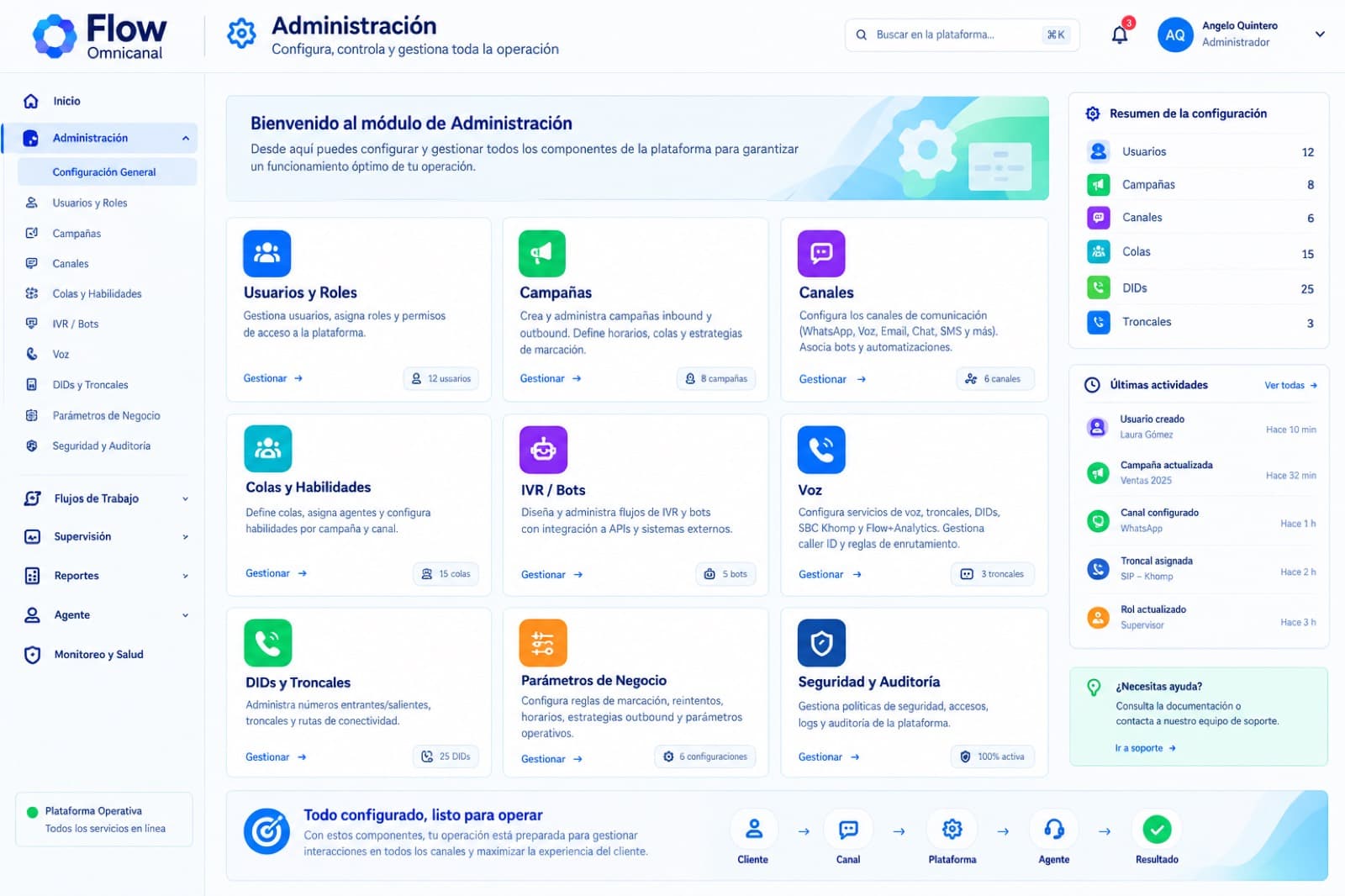Click the Canal chat icon in flow bar
Screen dimensions: 1345x896
[848, 830]
